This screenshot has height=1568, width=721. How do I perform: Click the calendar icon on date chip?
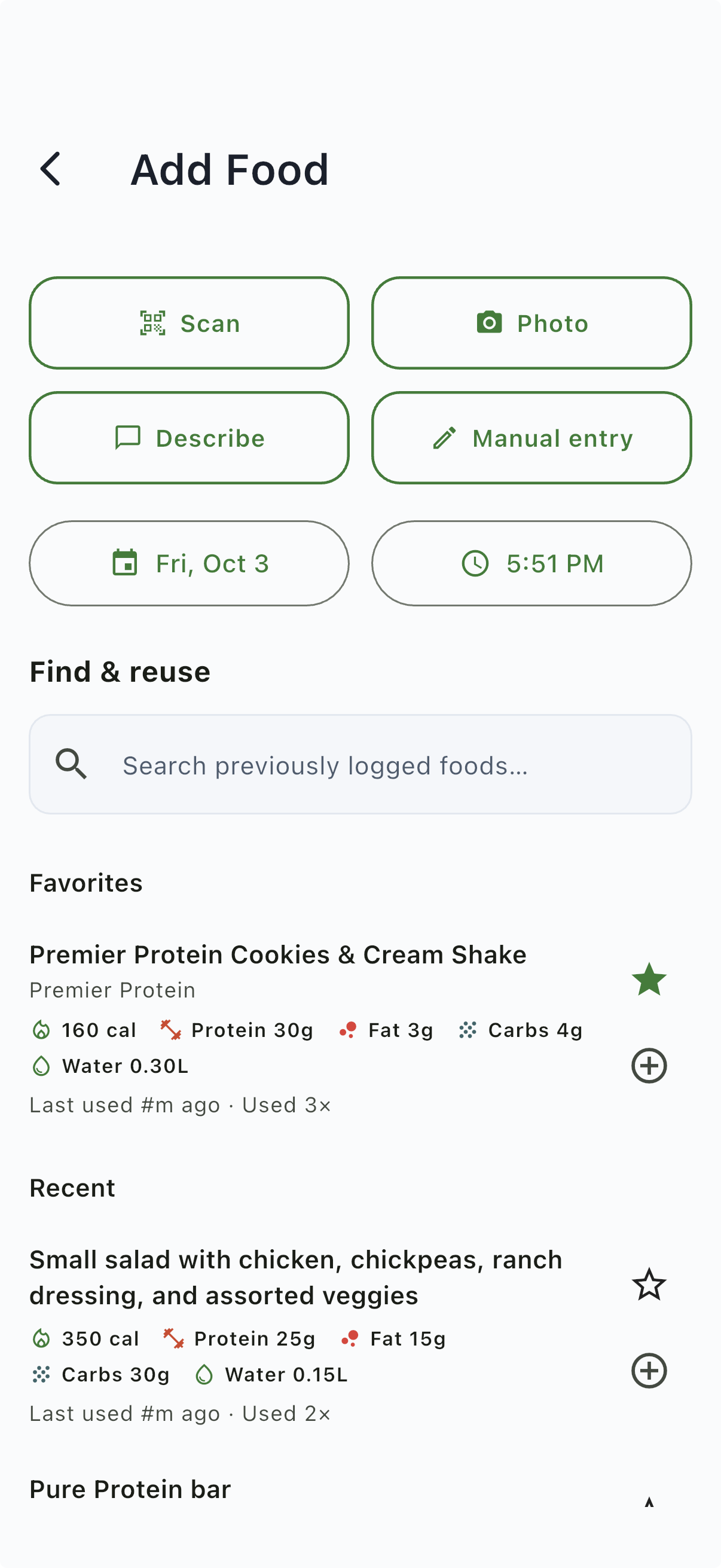pos(125,563)
